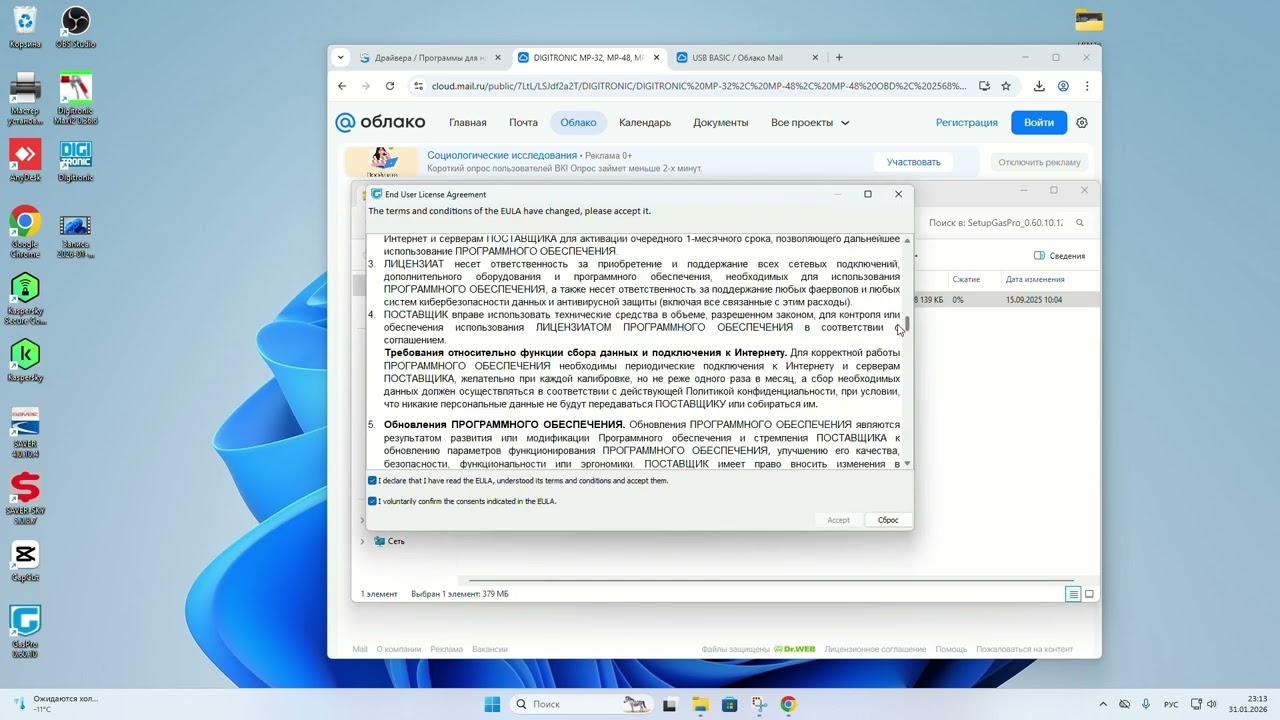Open the AnyDesk desktop shortcut

point(25,160)
